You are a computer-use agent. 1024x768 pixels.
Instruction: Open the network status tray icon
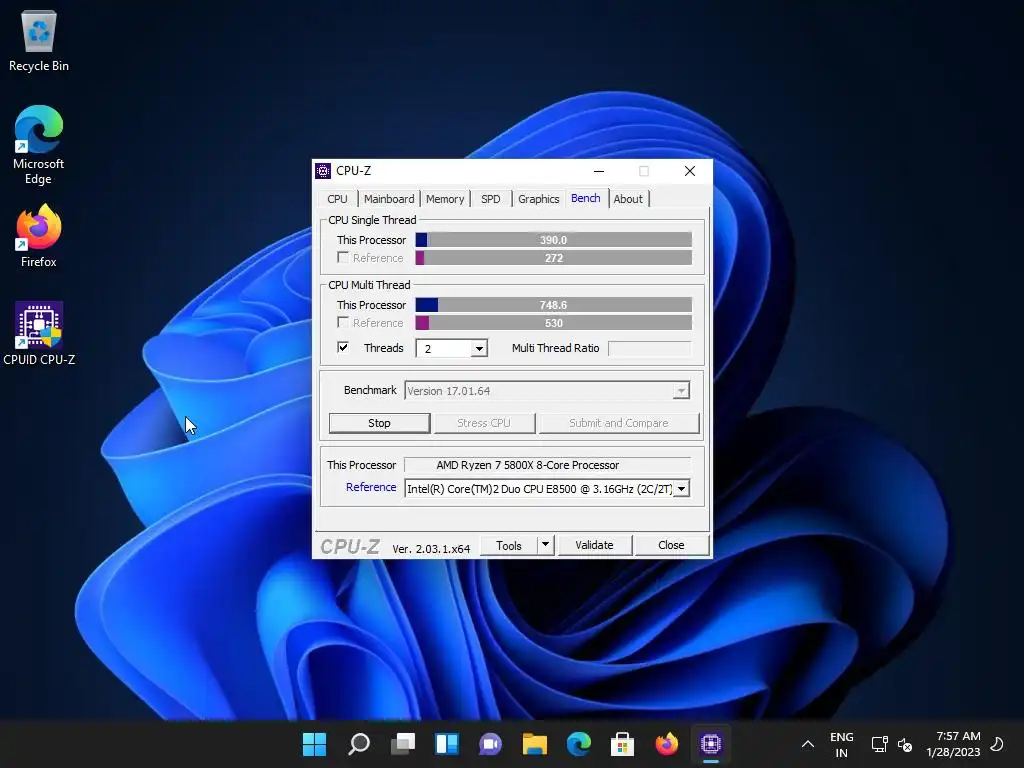(x=880, y=744)
